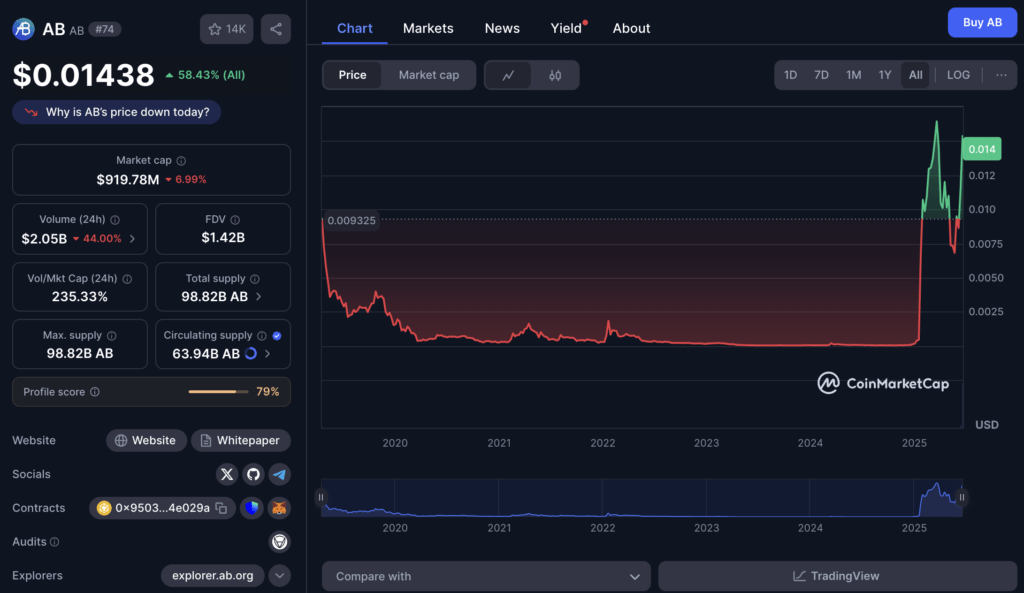Screen dimensions: 1024x593
Task: Open the share icon button
Action: 276,29
